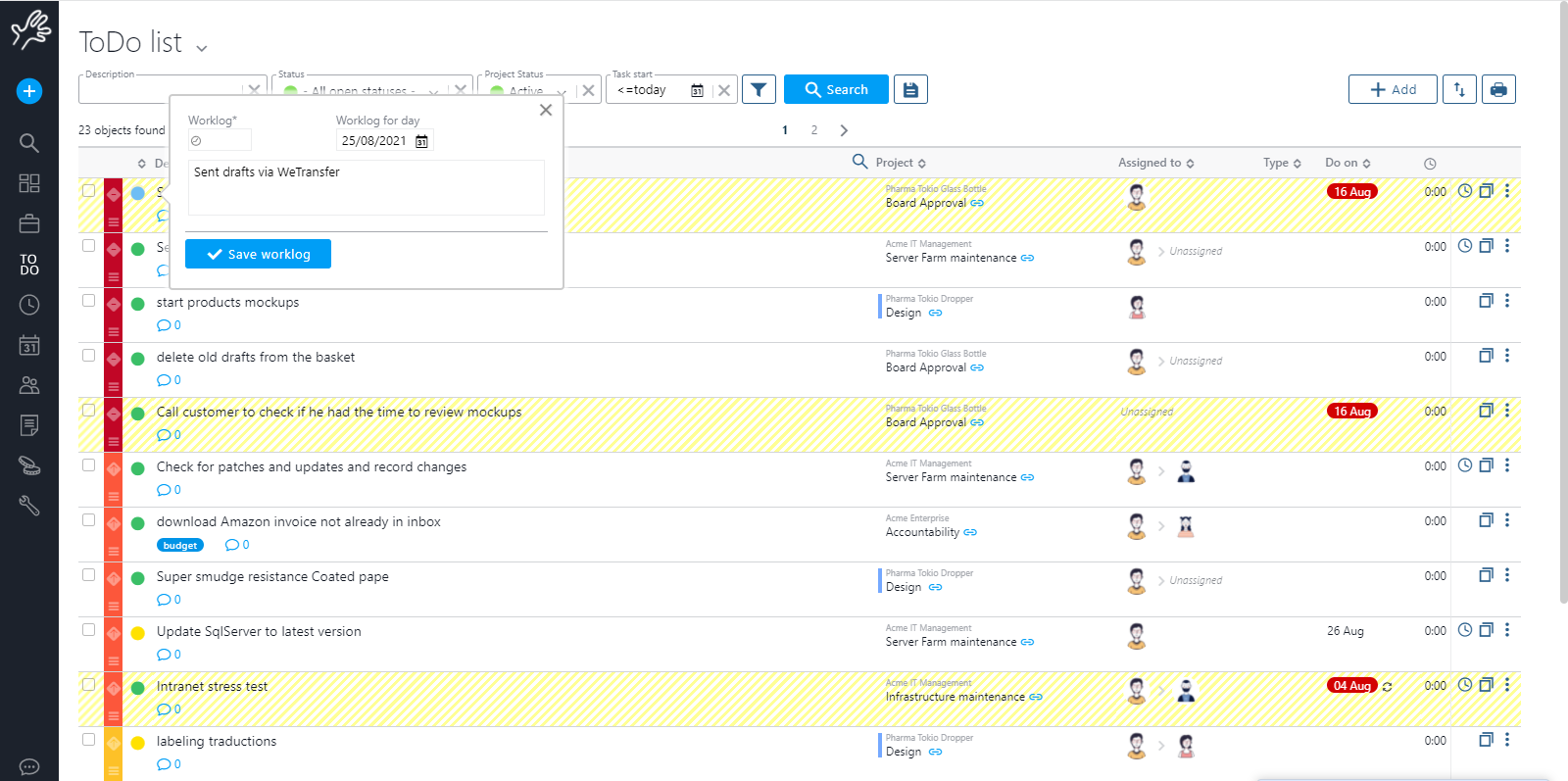Select checkbox for Update SqlServer task
Viewport: 1568px width, 781px height.
coord(89,630)
